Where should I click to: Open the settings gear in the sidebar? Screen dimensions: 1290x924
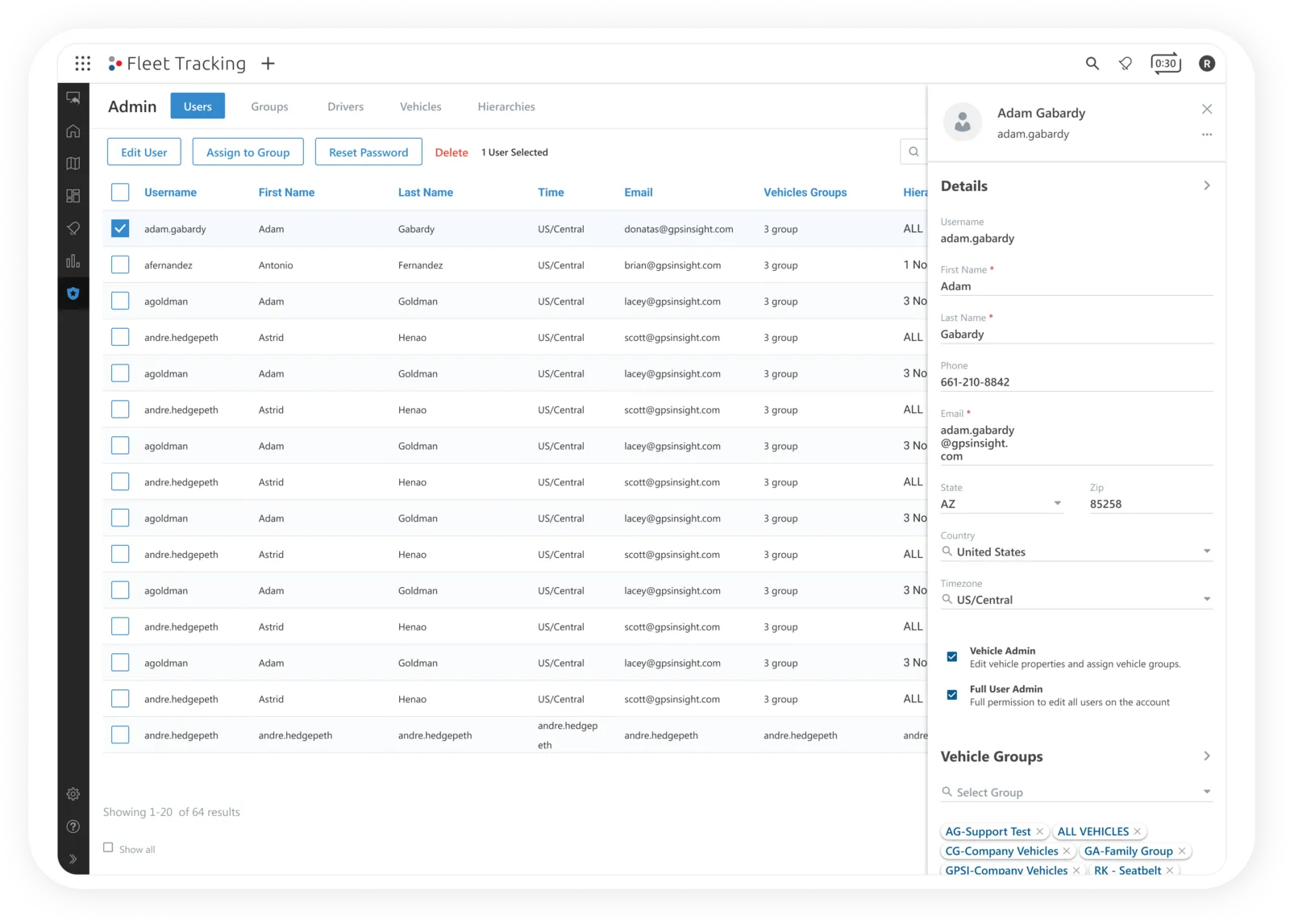click(x=73, y=794)
